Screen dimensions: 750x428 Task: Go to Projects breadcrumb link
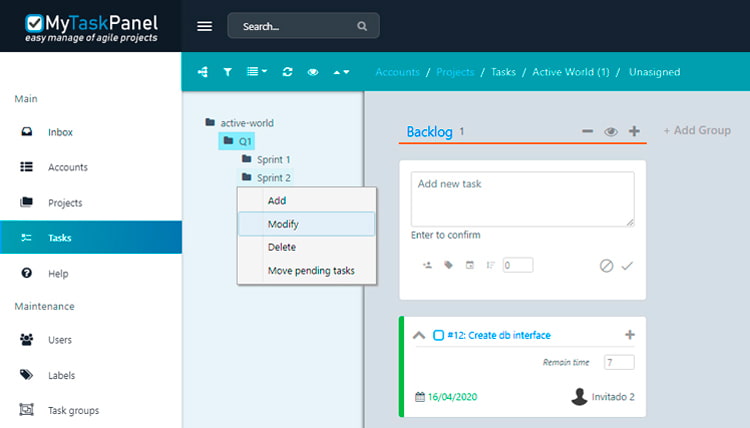(x=455, y=72)
